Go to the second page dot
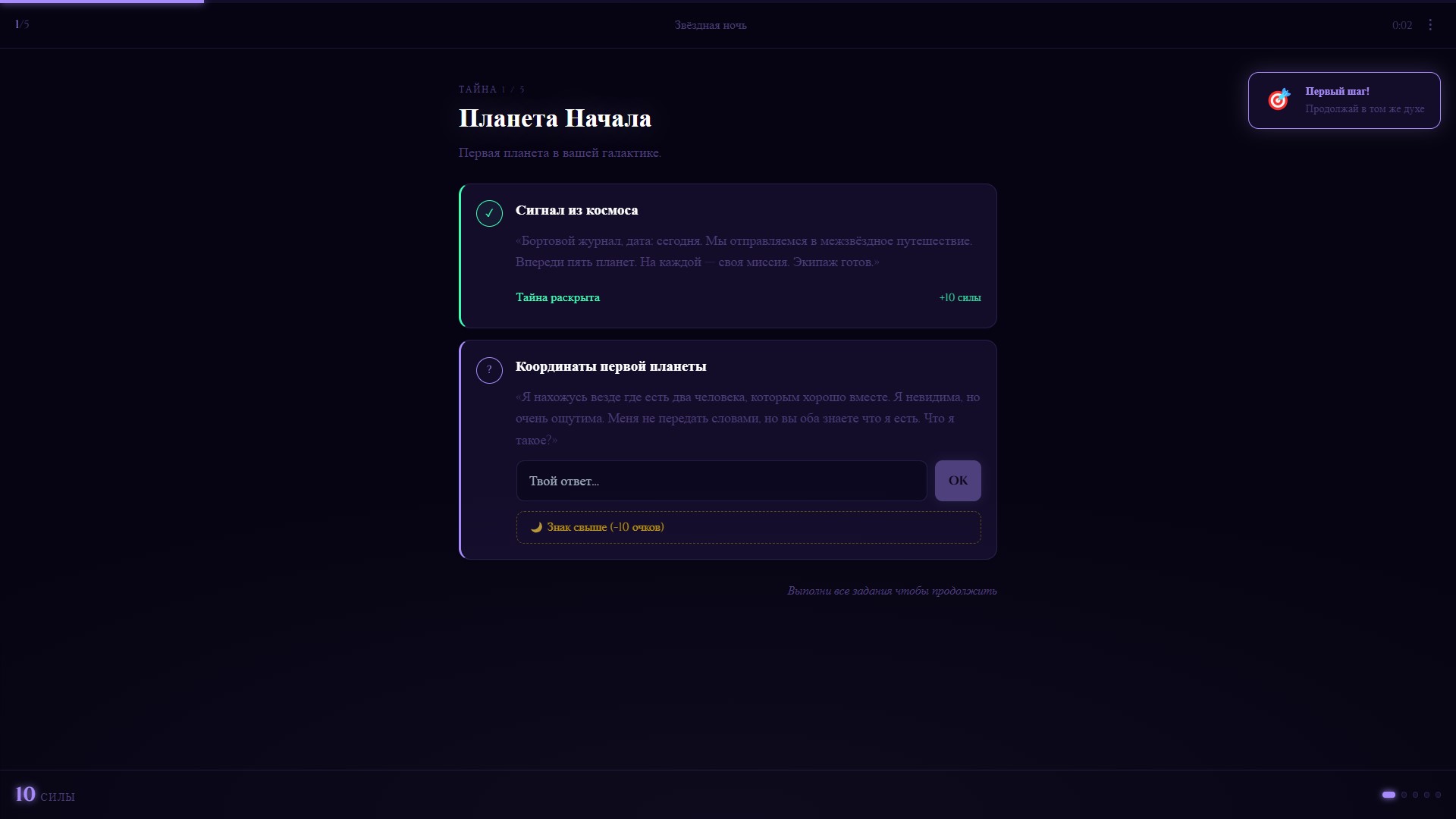1456x819 pixels. point(1404,795)
